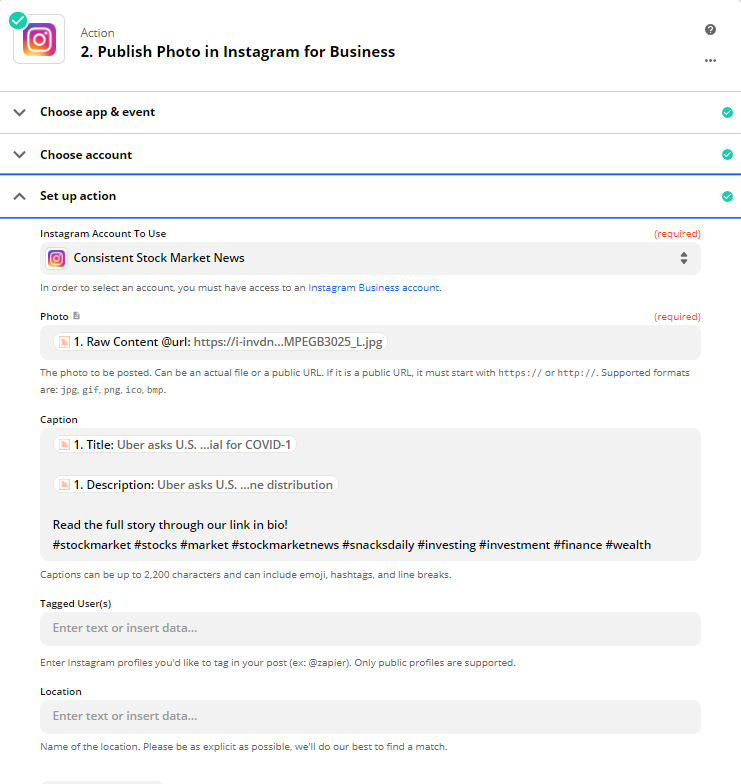Screen dimensions: 741x784
Task: Collapse the Set up action section
Action: 20,196
